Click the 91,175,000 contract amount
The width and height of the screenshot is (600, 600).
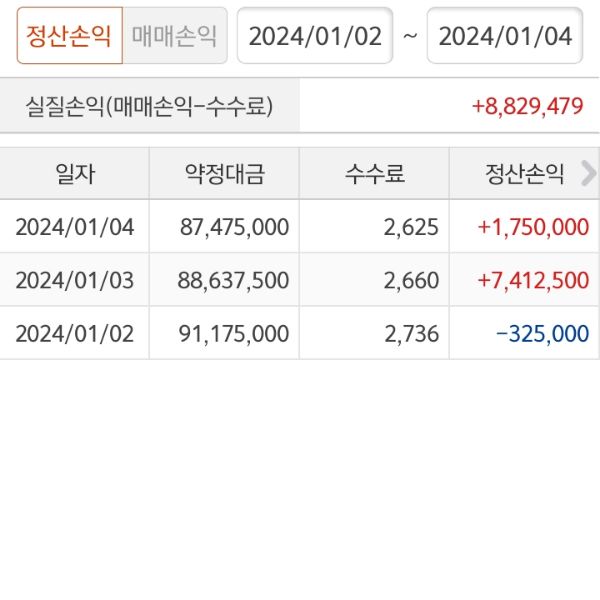(235, 333)
